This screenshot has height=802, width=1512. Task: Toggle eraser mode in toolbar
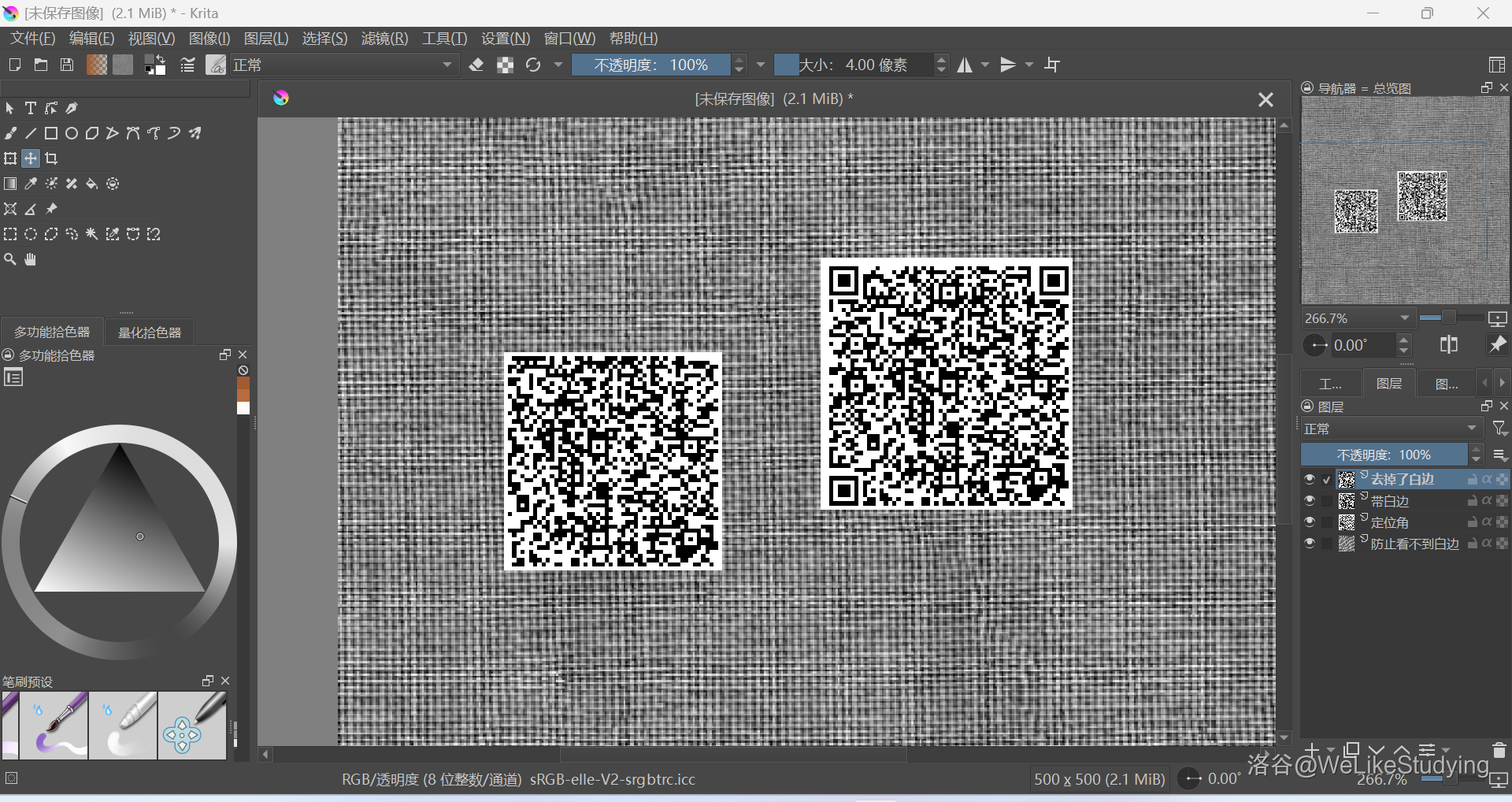point(476,65)
